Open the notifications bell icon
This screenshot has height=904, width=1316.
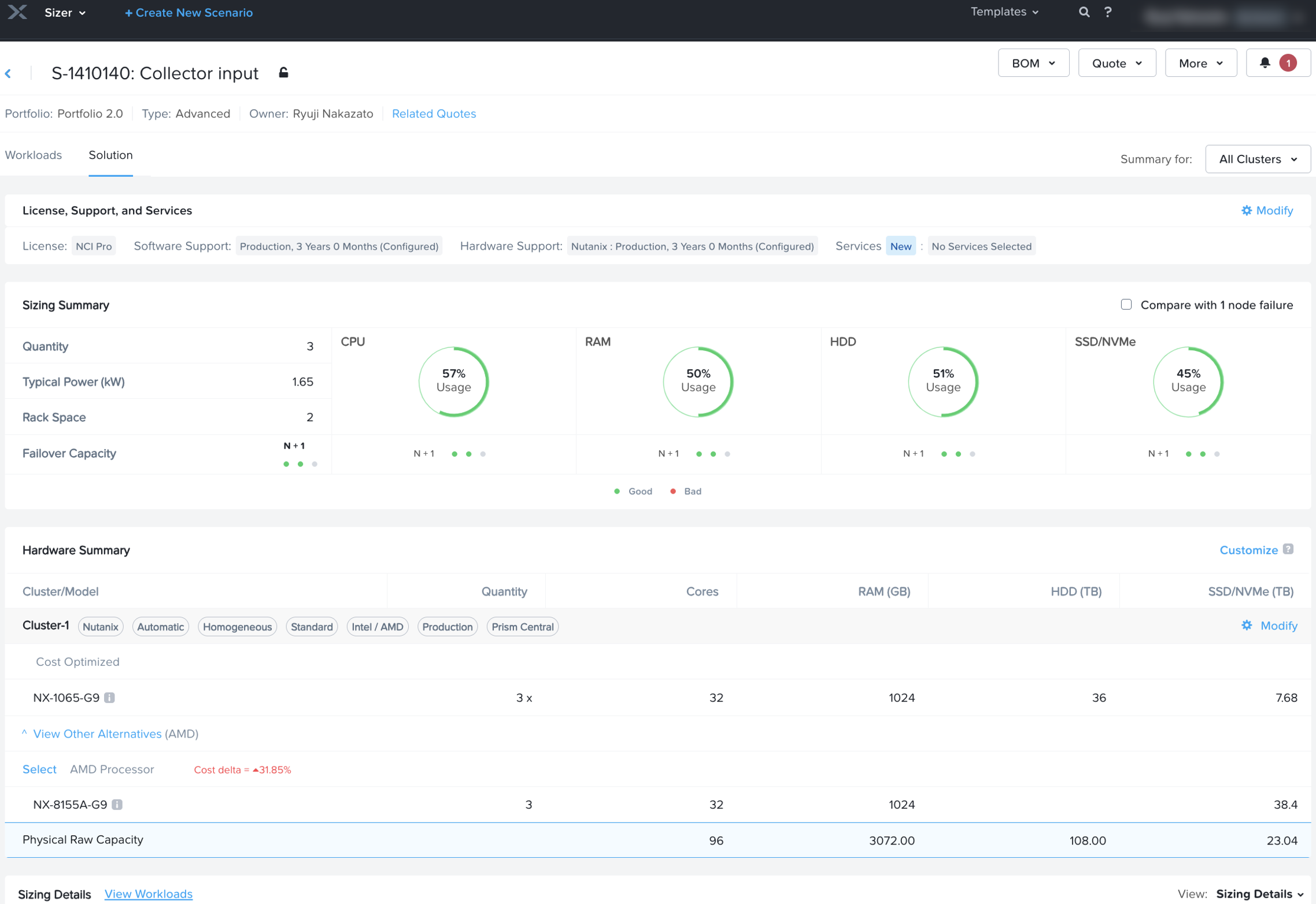coord(1265,63)
